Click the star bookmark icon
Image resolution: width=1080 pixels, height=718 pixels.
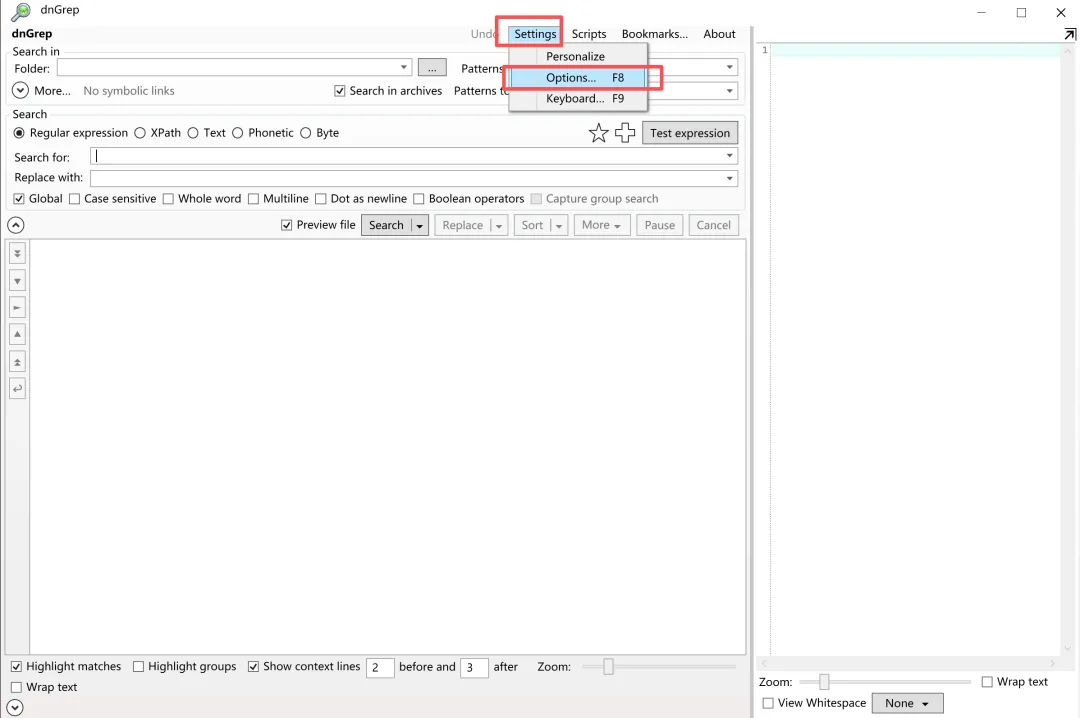coord(599,133)
